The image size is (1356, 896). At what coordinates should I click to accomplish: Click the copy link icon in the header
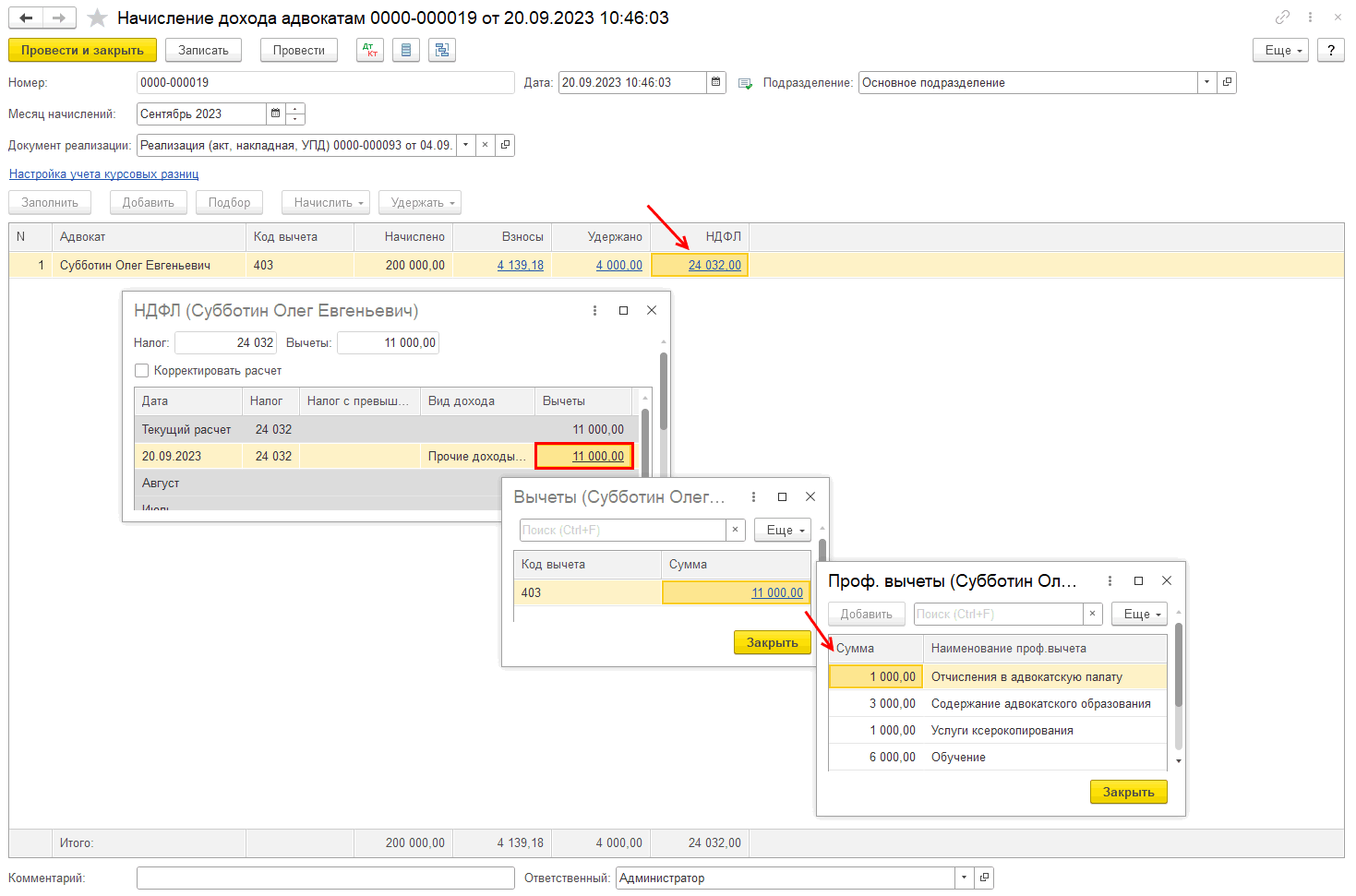pos(1282,18)
